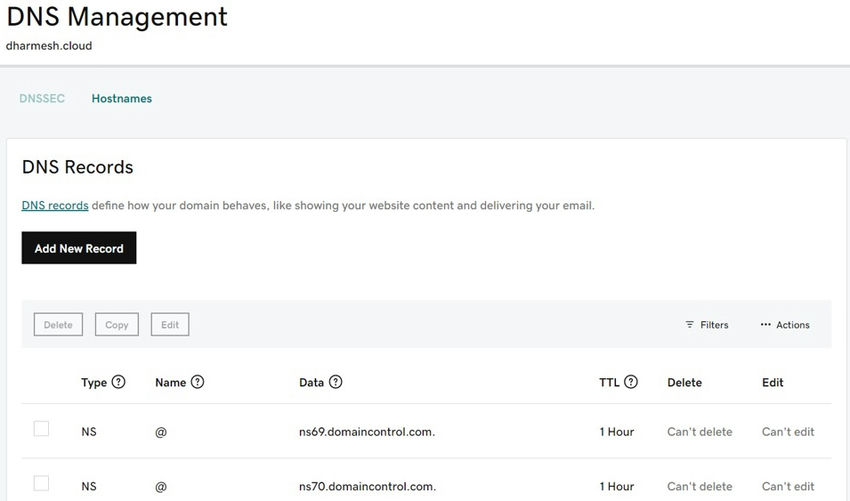This screenshot has height=501, width=850.
Task: Click the ns69.domaincontrol.com data value
Action: [x=367, y=432]
